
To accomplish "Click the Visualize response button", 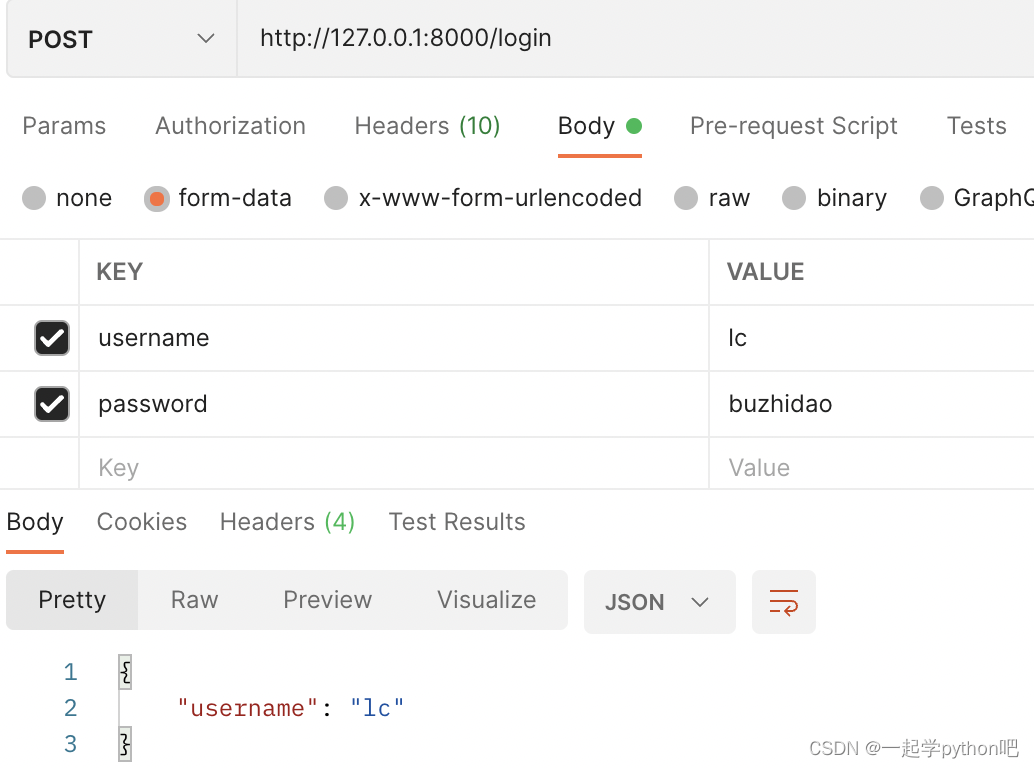I will [486, 600].
